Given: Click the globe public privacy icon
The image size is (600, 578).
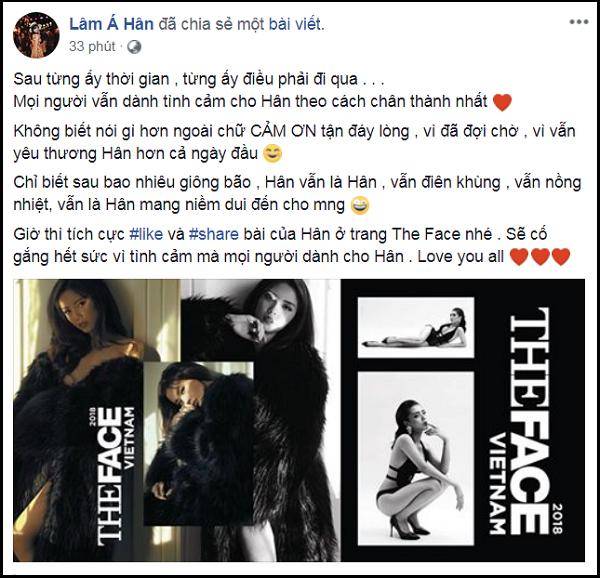Looking at the screenshot, I should coord(134,47).
